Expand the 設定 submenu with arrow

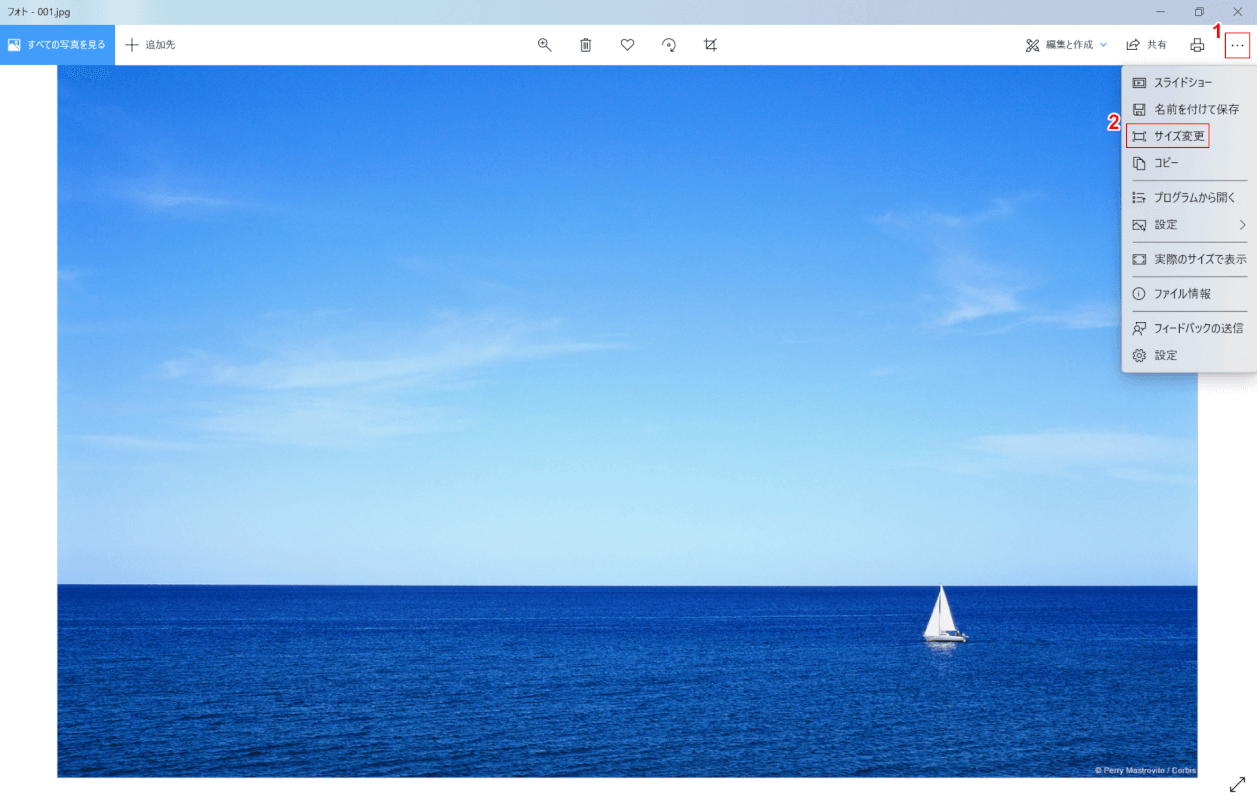(1188, 225)
